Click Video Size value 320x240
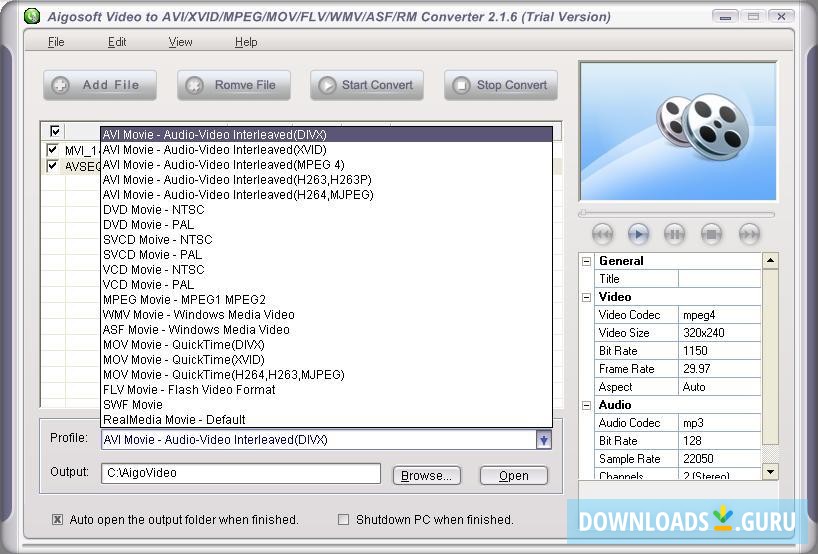The image size is (818, 554). (719, 333)
